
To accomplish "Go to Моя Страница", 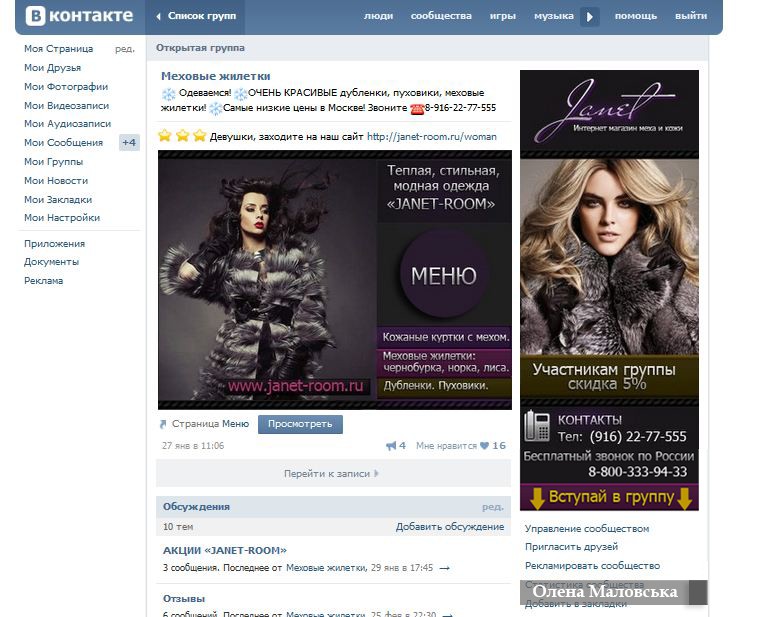I will coord(58,49).
